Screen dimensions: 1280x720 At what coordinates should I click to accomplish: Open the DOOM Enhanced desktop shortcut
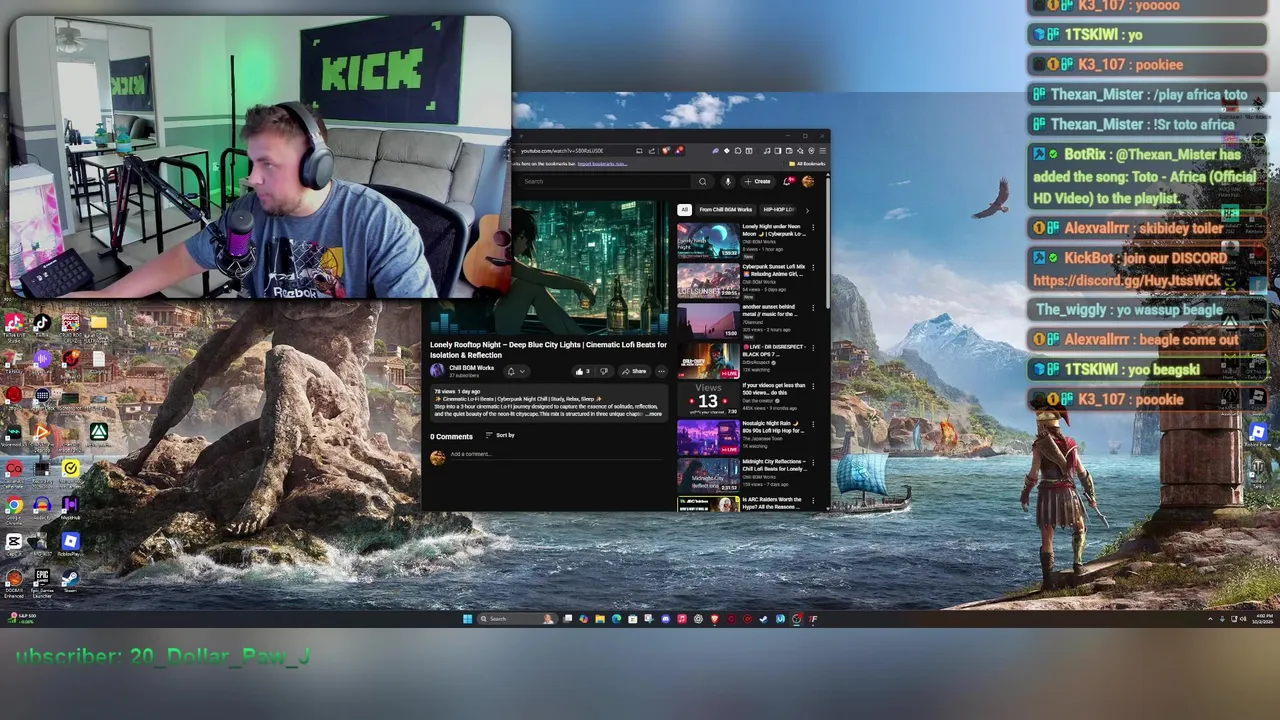point(14,584)
